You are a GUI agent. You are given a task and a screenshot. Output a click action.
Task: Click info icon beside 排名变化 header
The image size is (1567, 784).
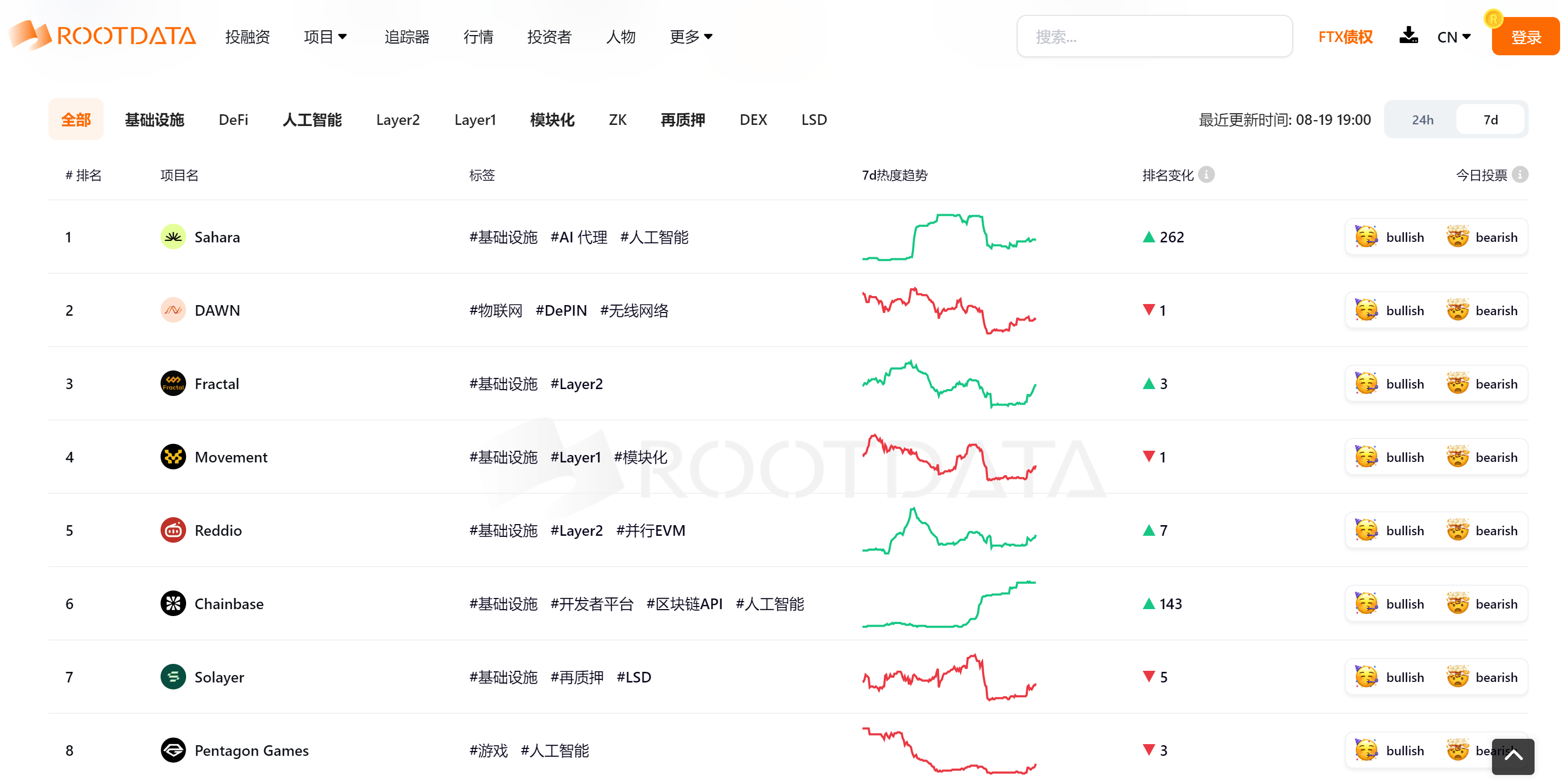click(x=1206, y=175)
